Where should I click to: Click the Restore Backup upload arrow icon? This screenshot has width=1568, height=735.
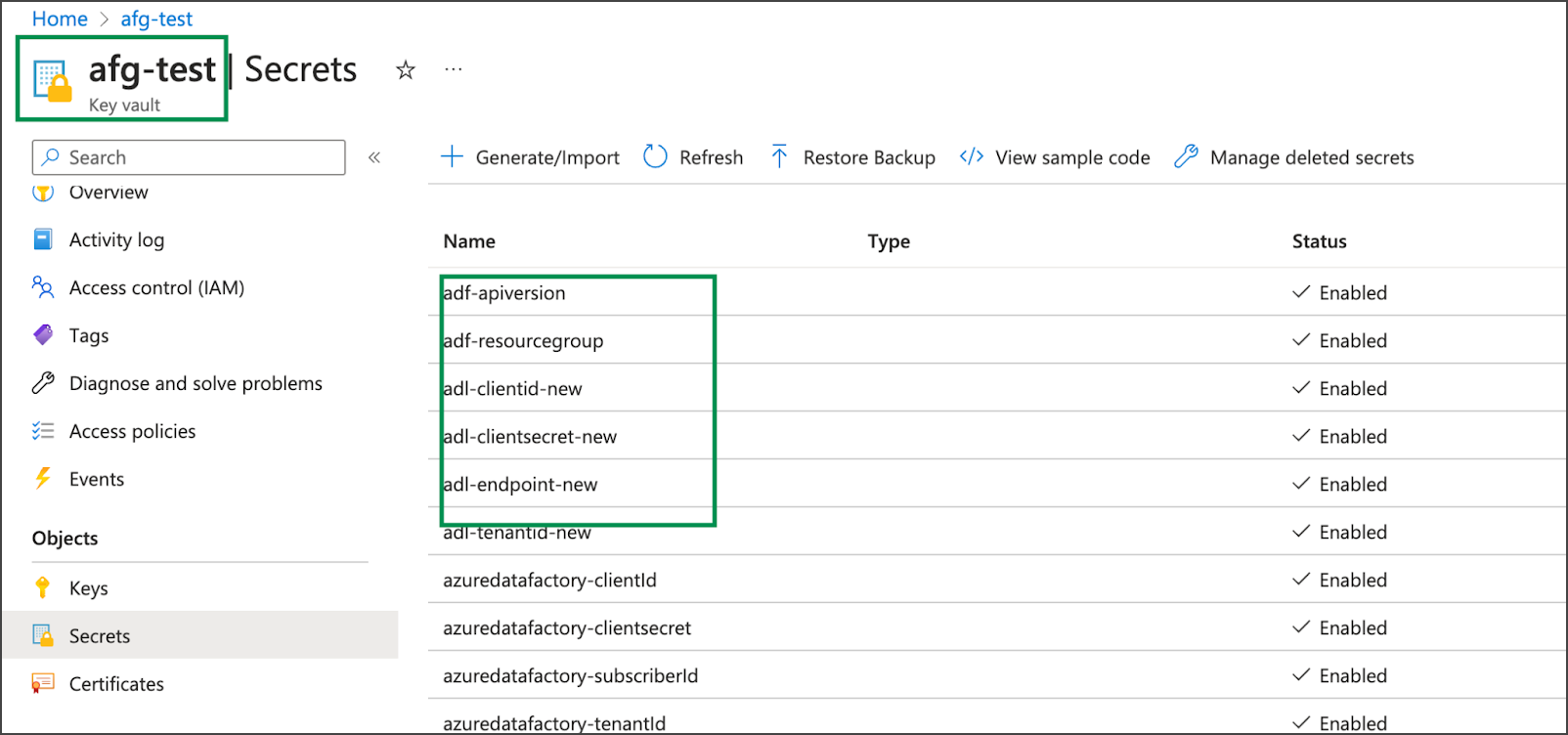pyautogui.click(x=779, y=157)
